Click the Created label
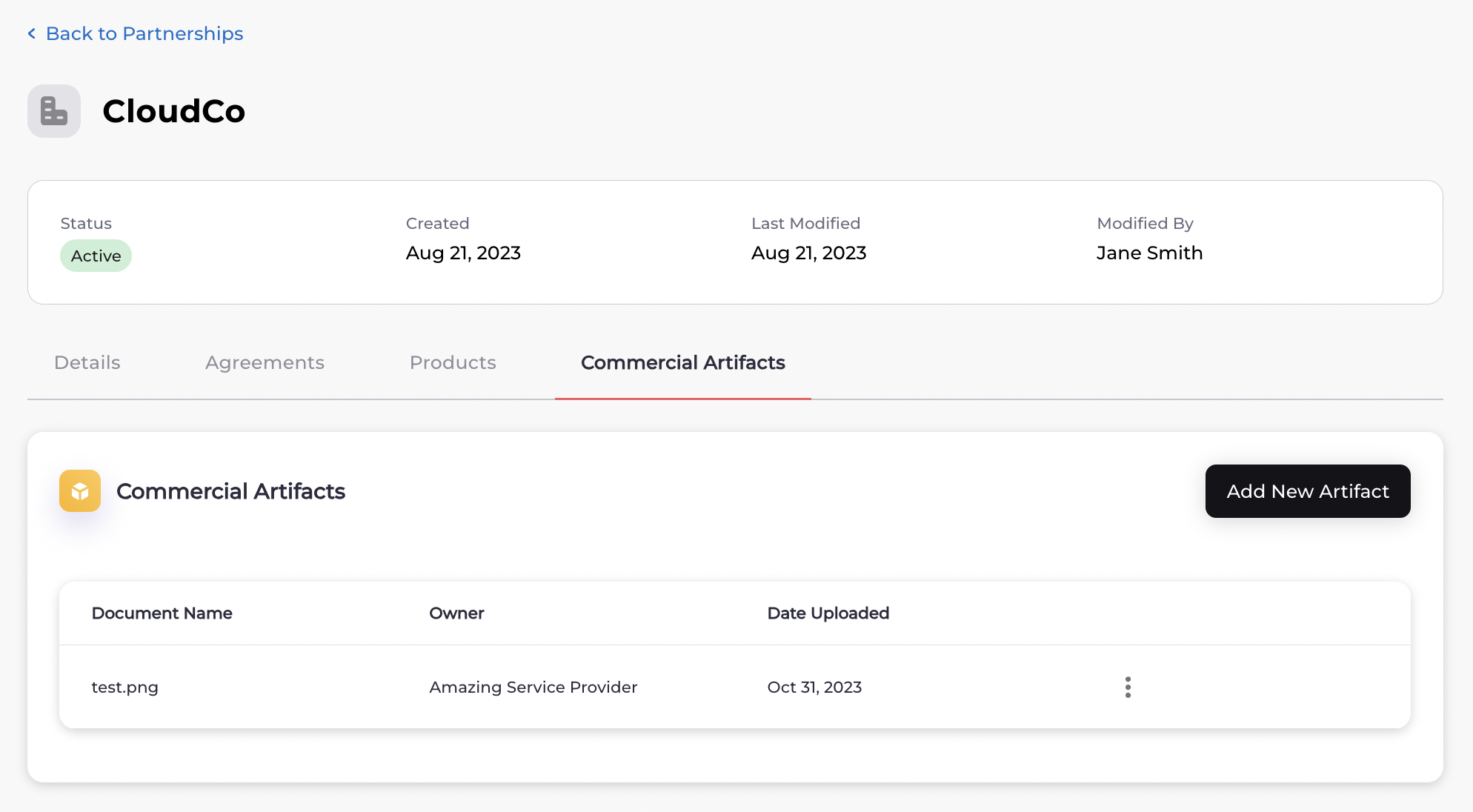 438,223
